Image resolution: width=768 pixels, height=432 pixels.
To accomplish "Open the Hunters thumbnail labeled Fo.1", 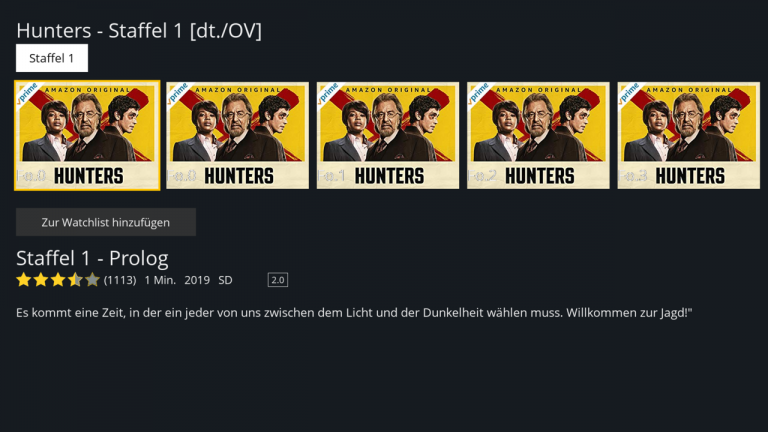I will coord(388,135).
